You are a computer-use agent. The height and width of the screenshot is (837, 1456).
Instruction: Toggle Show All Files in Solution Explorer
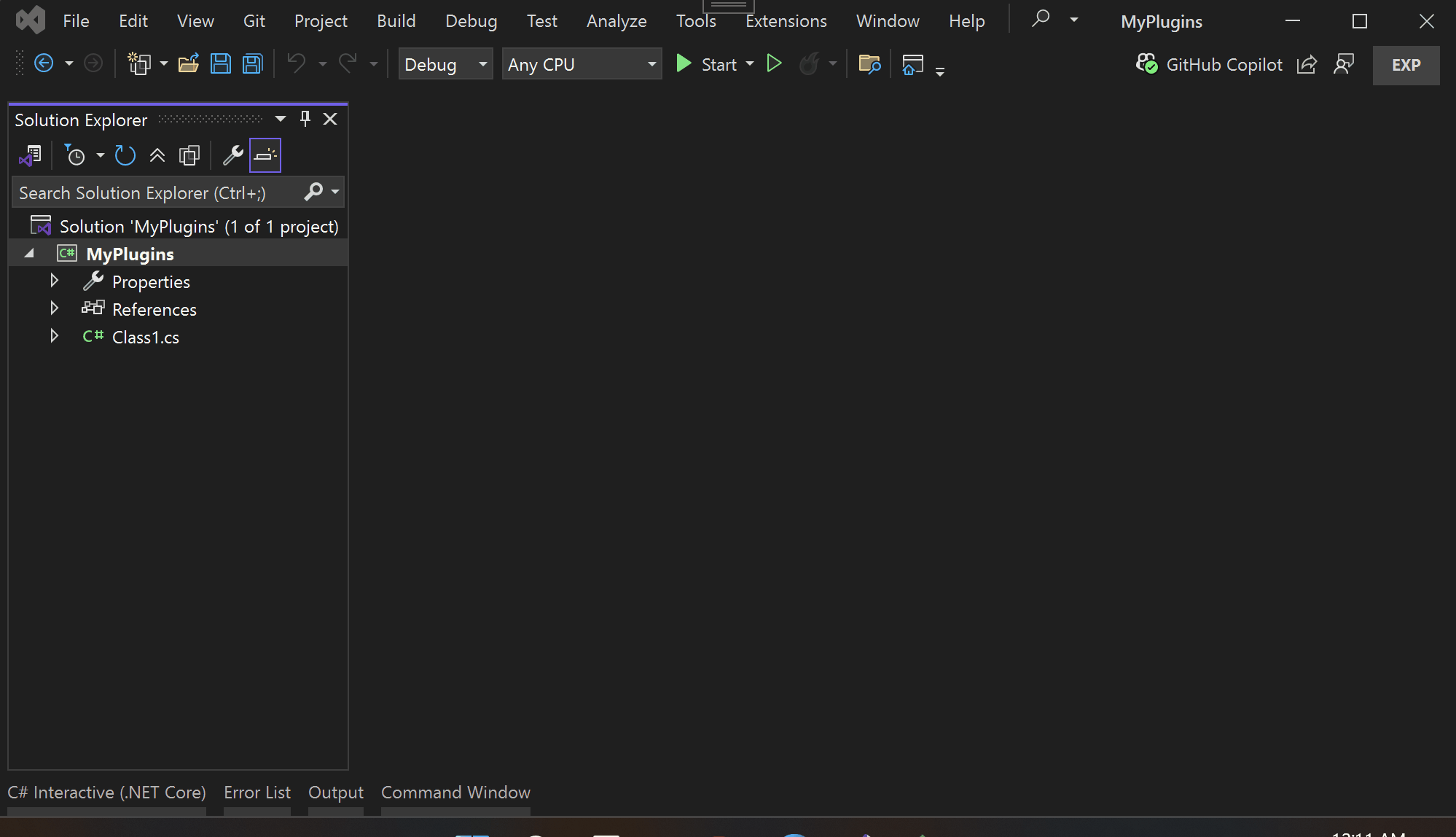189,155
